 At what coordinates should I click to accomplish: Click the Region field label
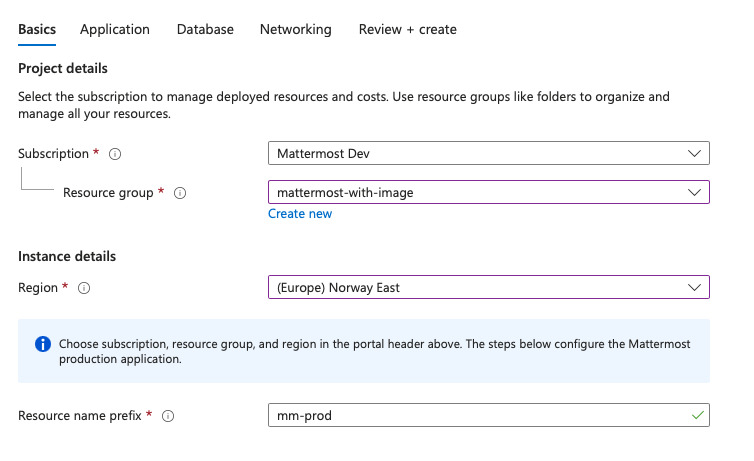pyautogui.click(x=38, y=288)
